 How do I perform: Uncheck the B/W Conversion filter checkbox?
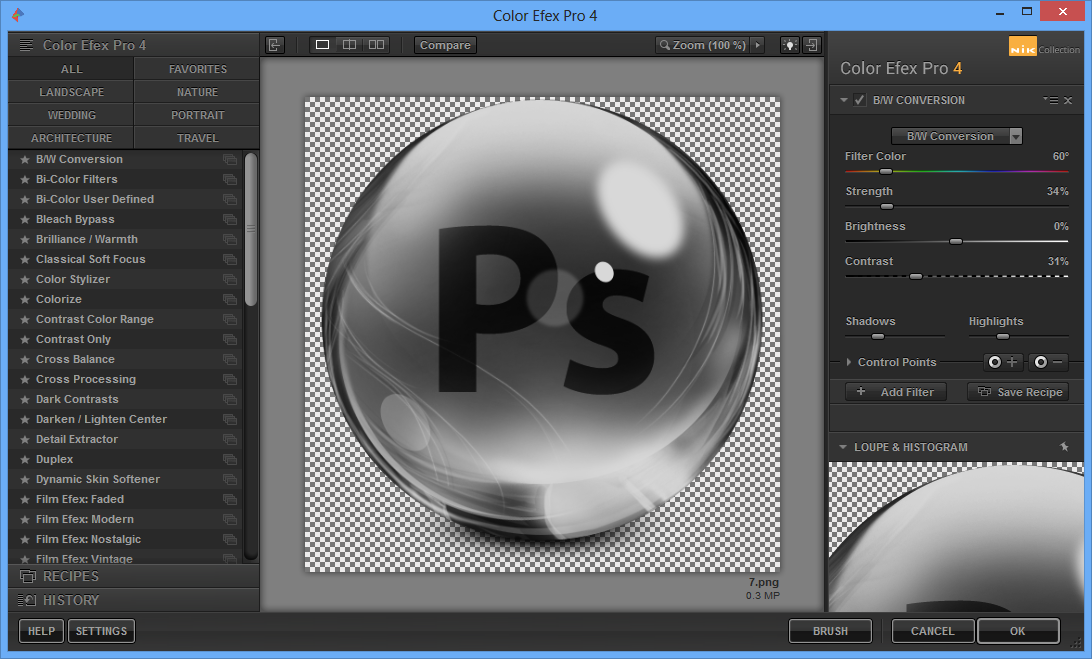point(860,100)
